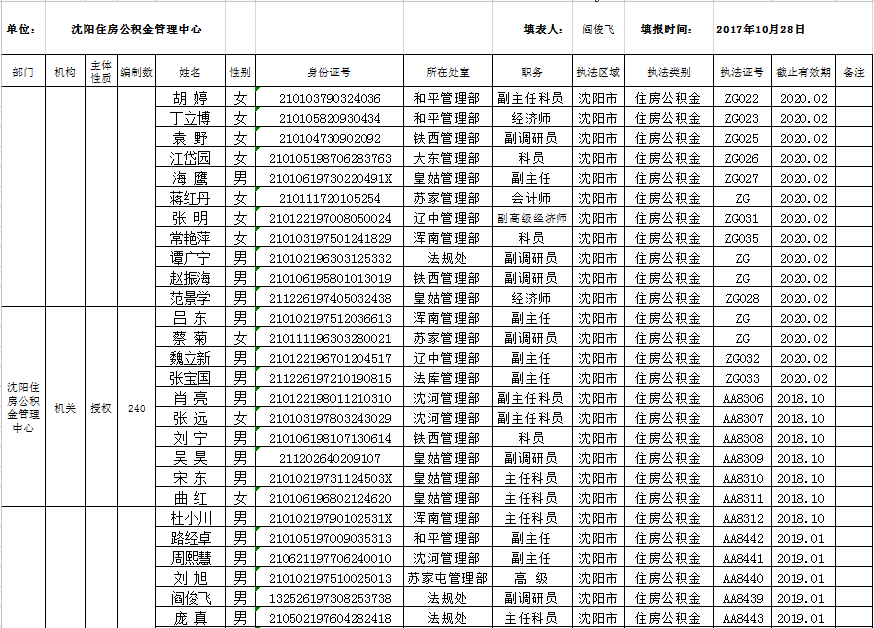Click ID number 132526197308253738
Image resolution: width=874 pixels, height=628 pixels.
pos(331,598)
